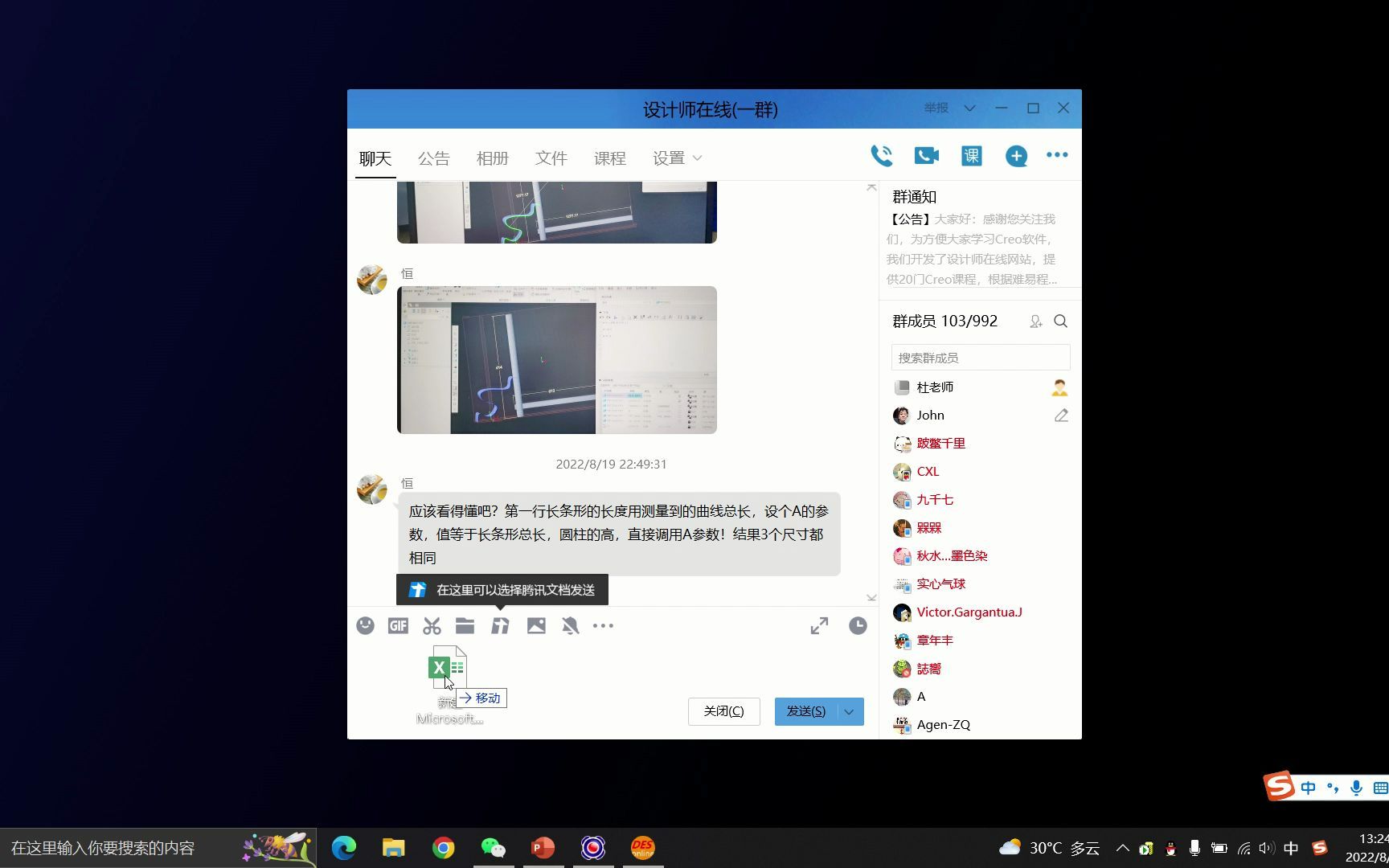Select the screenshot scissors tool
The width and height of the screenshot is (1389, 868).
click(432, 625)
